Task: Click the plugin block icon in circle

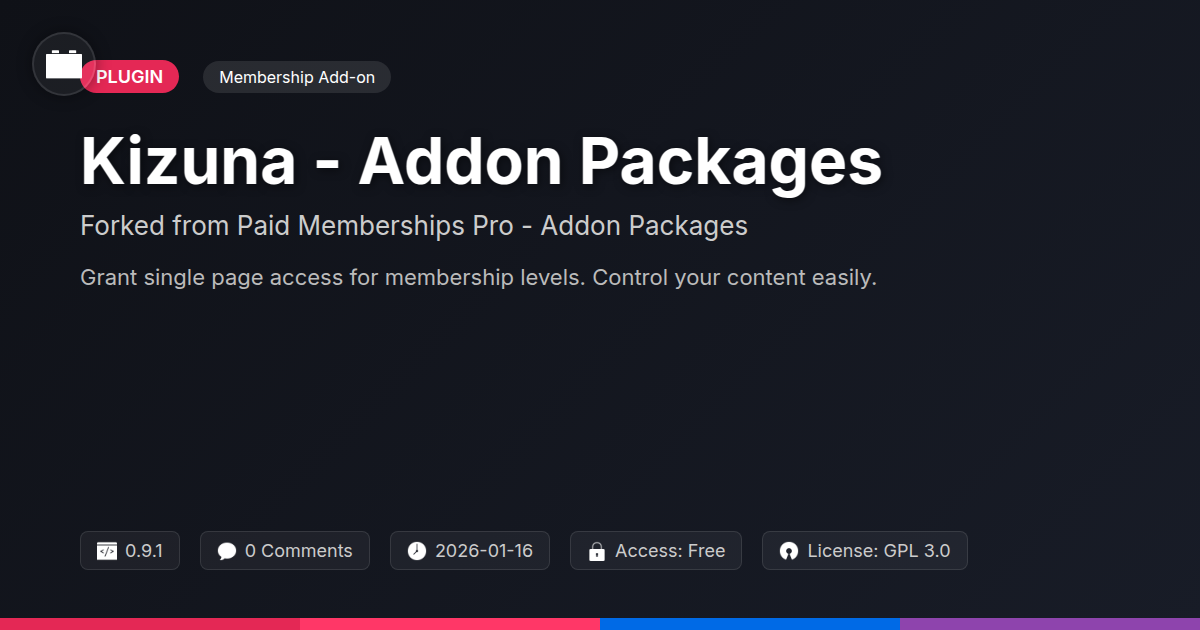Action: click(x=64, y=64)
